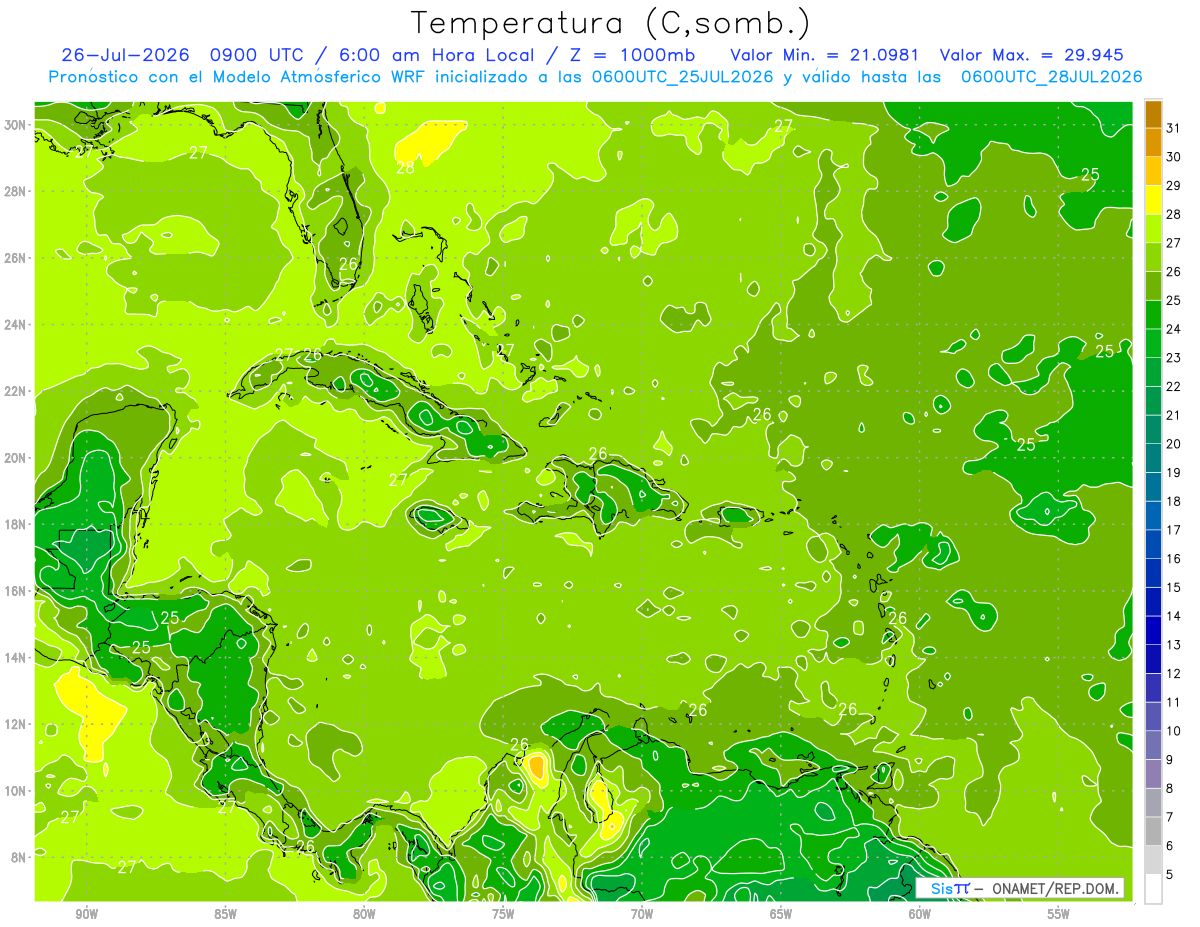This screenshot has width=1200, height=927.
Task: Click the title "Temperatura (C,somb.)"
Action: (x=611, y=24)
